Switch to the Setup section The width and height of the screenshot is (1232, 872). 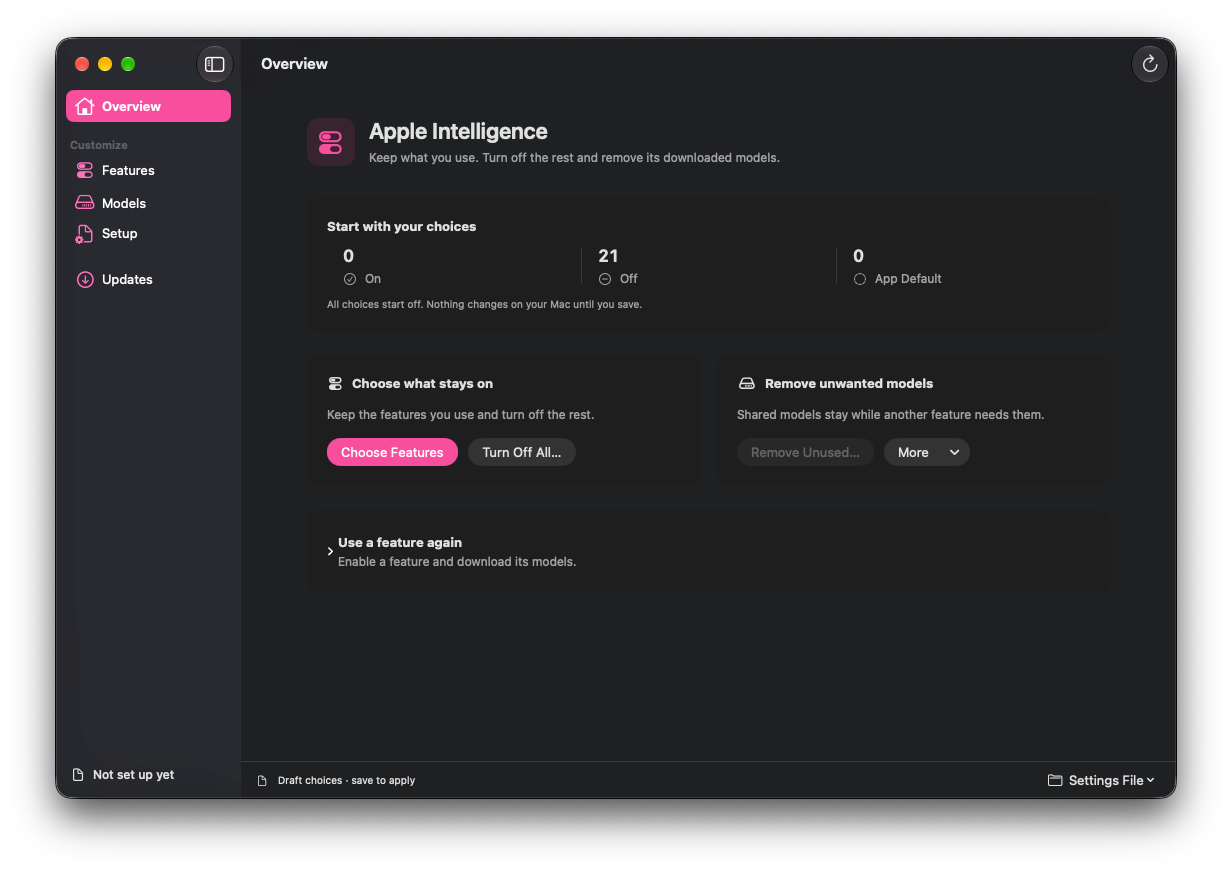[x=148, y=234]
